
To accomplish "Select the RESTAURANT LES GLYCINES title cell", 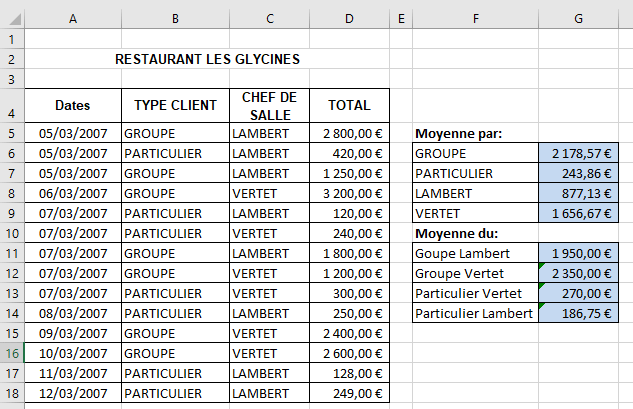I will (x=207, y=59).
